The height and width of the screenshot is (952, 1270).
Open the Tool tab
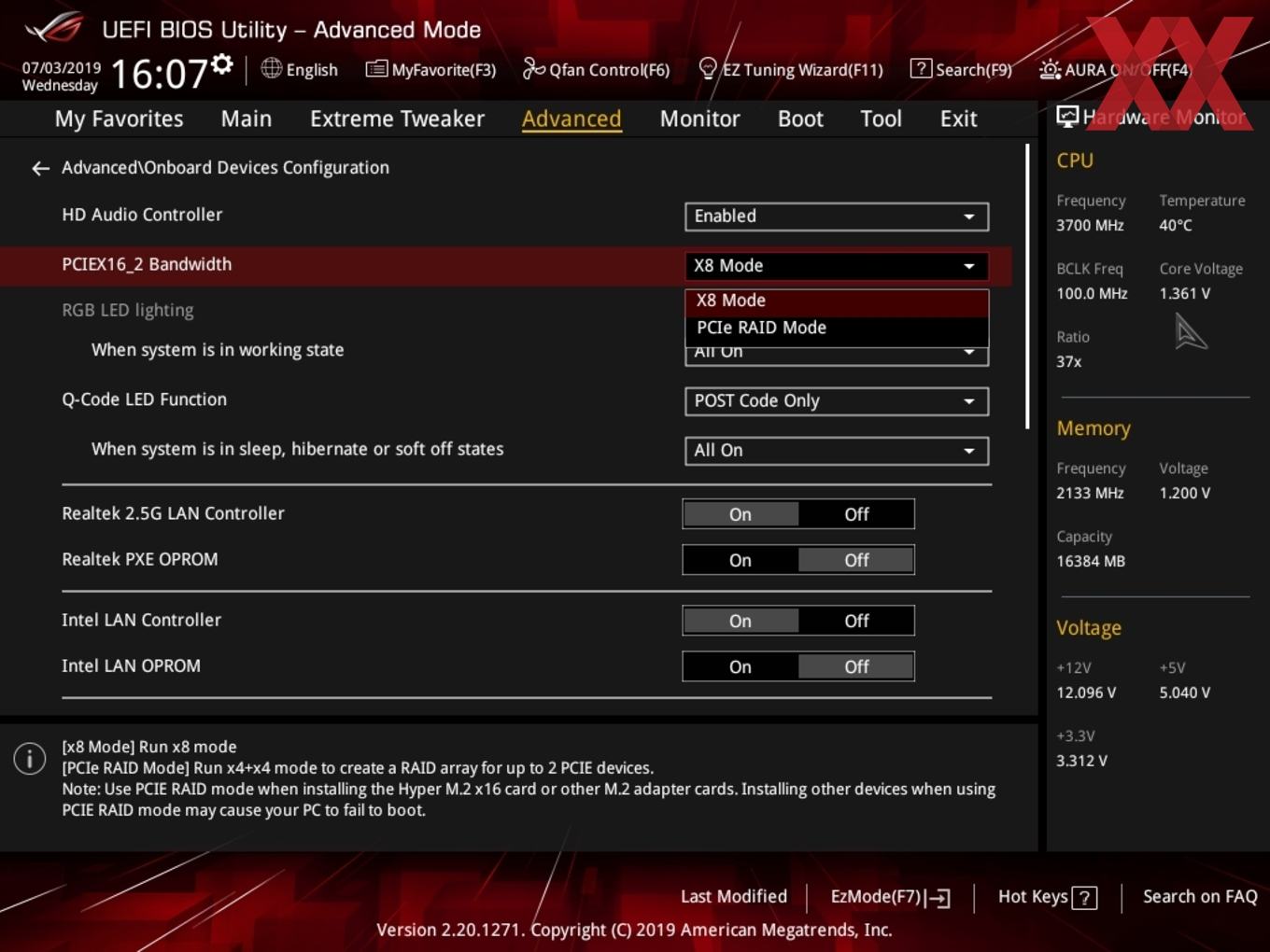[x=881, y=119]
